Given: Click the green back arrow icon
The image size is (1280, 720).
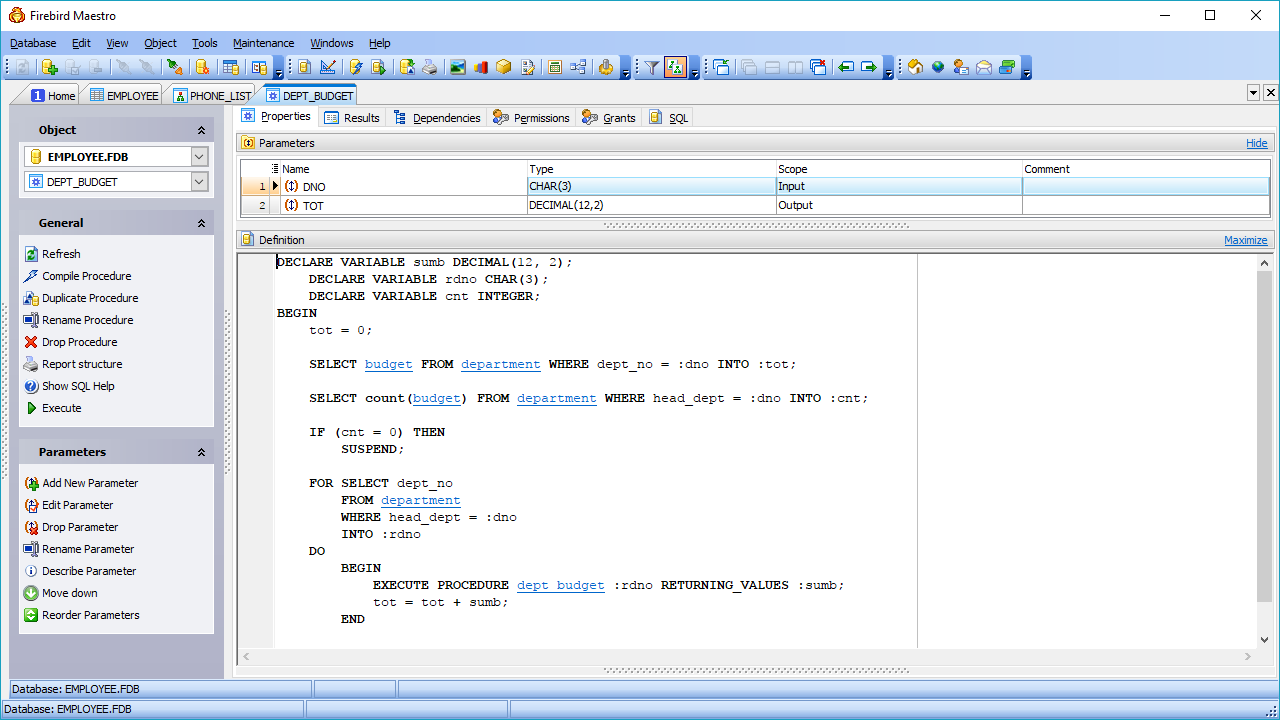Looking at the screenshot, I should tap(846, 67).
